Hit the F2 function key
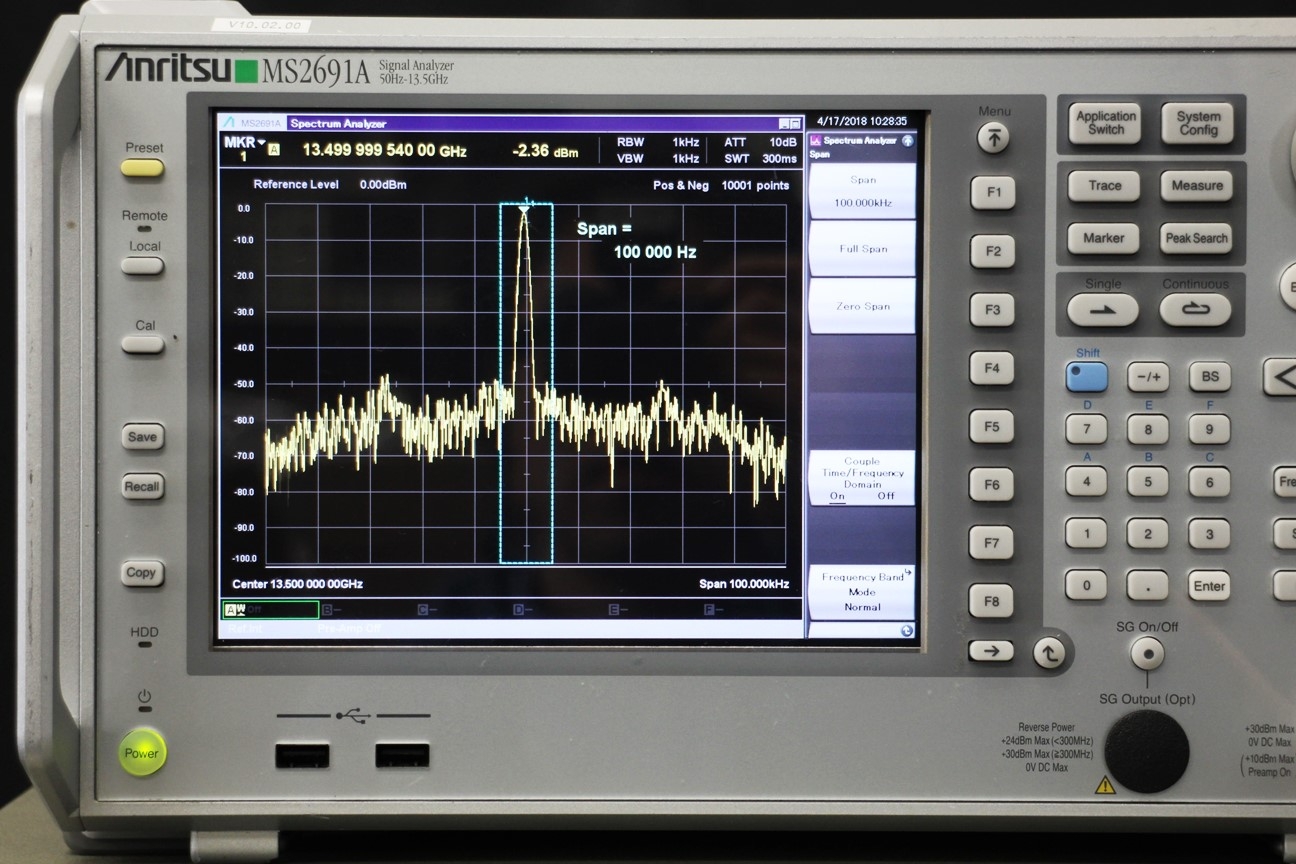The height and width of the screenshot is (864, 1296). (x=992, y=251)
